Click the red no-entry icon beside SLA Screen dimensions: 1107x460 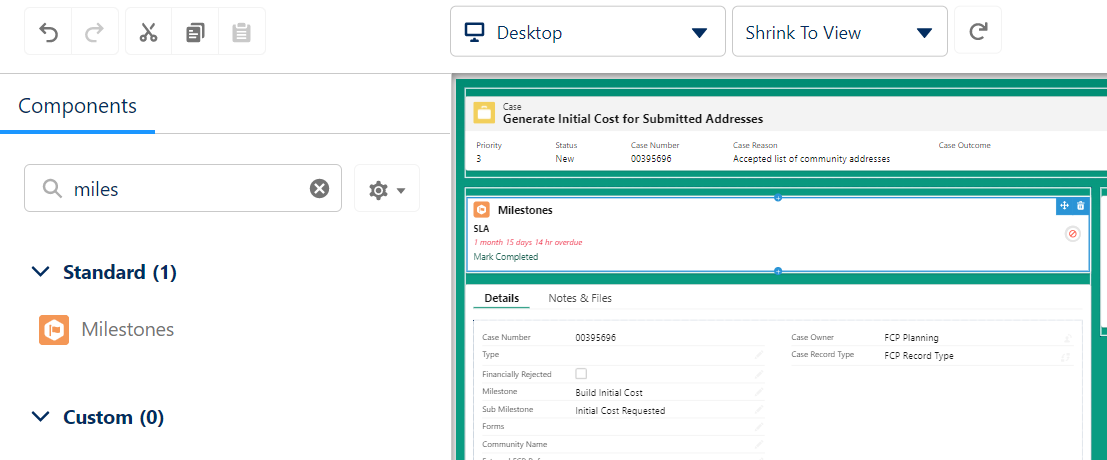(x=1072, y=234)
